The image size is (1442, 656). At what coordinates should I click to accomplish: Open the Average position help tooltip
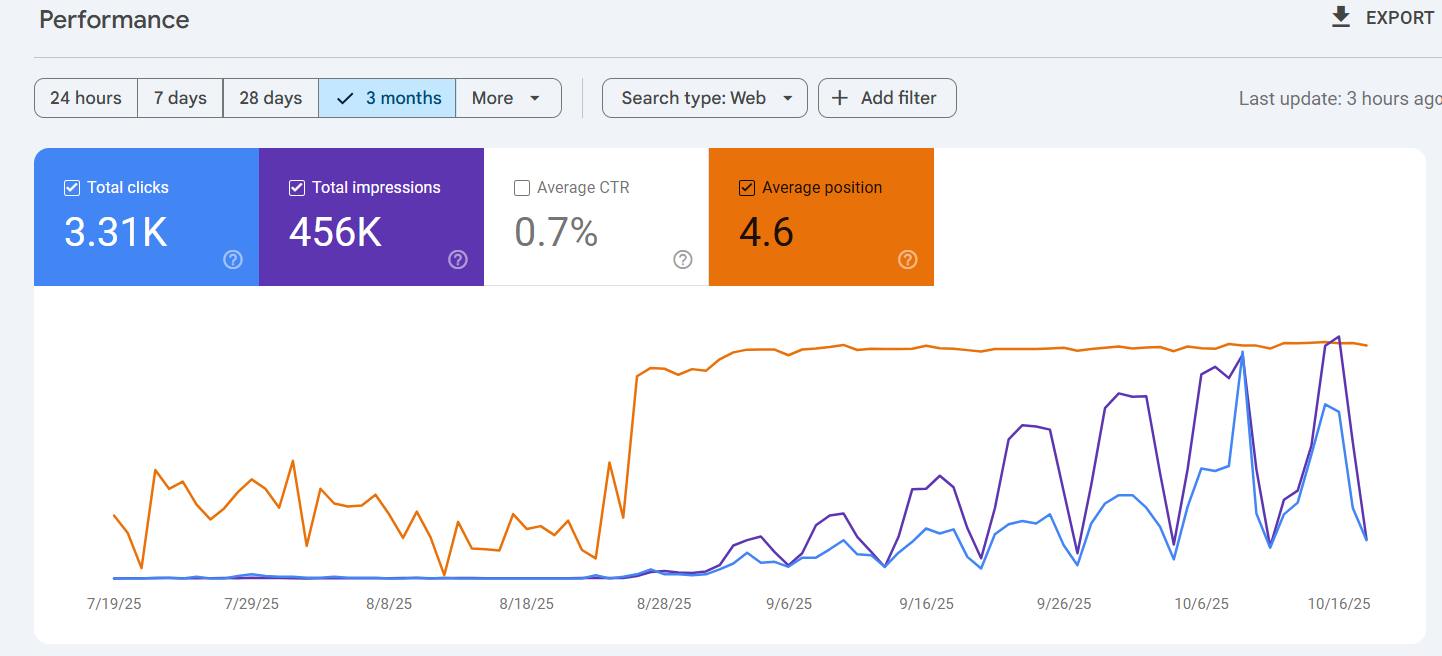(907, 259)
